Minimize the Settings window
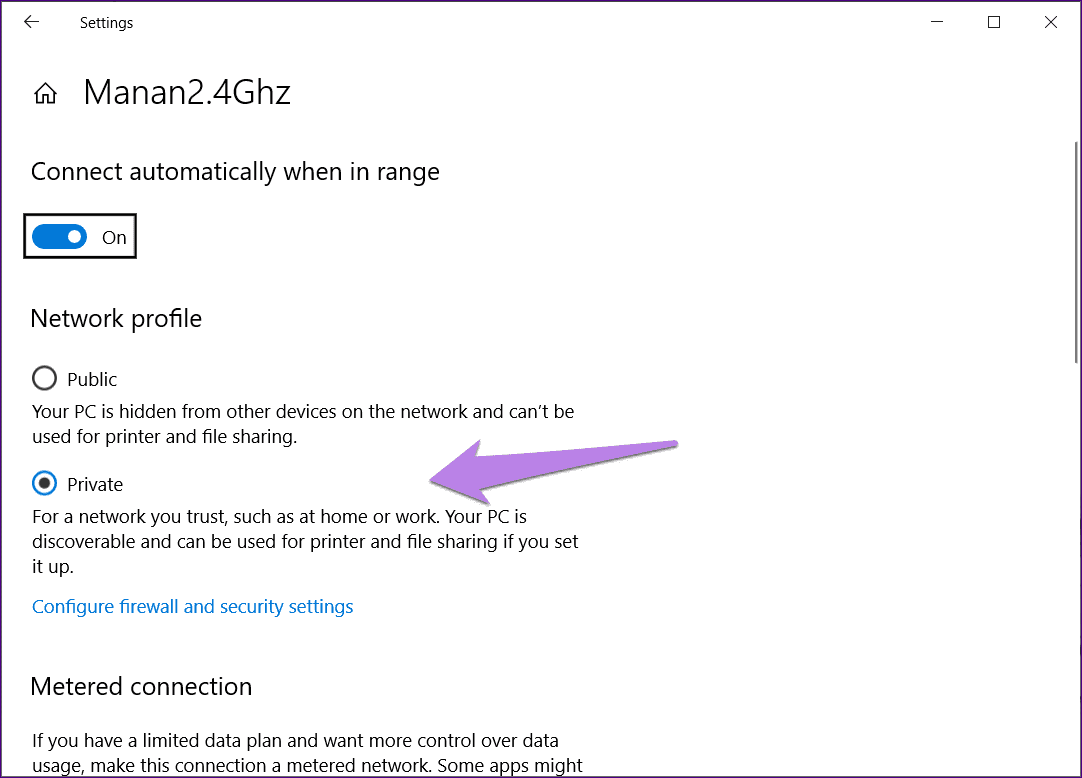The image size is (1082, 778). click(x=936, y=21)
